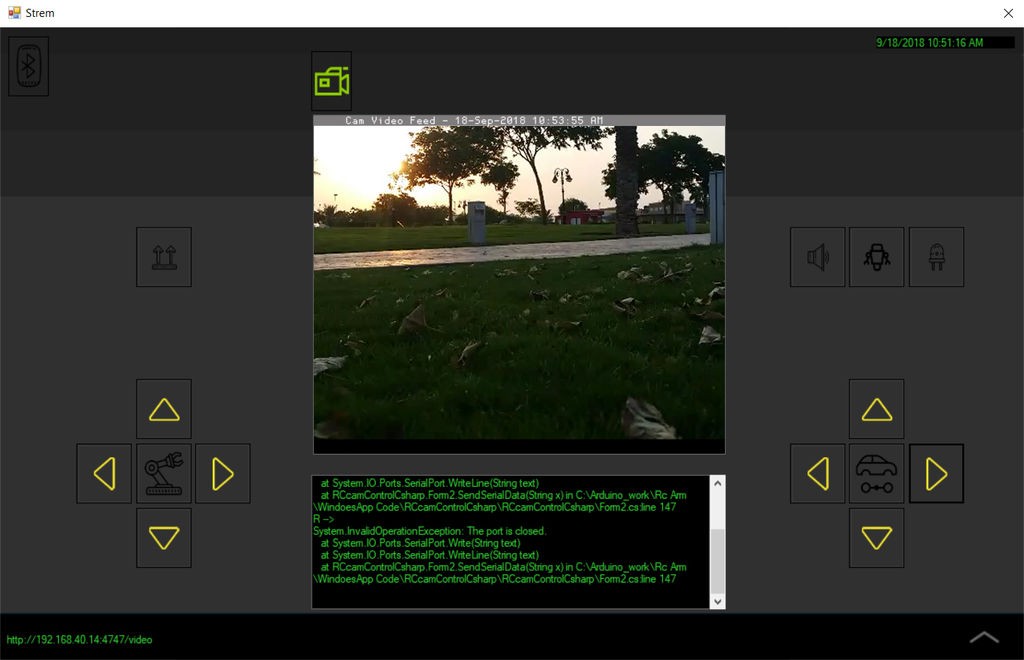Click the double up-arrows lift icon
Image resolution: width=1024 pixels, height=660 pixels.
point(163,257)
